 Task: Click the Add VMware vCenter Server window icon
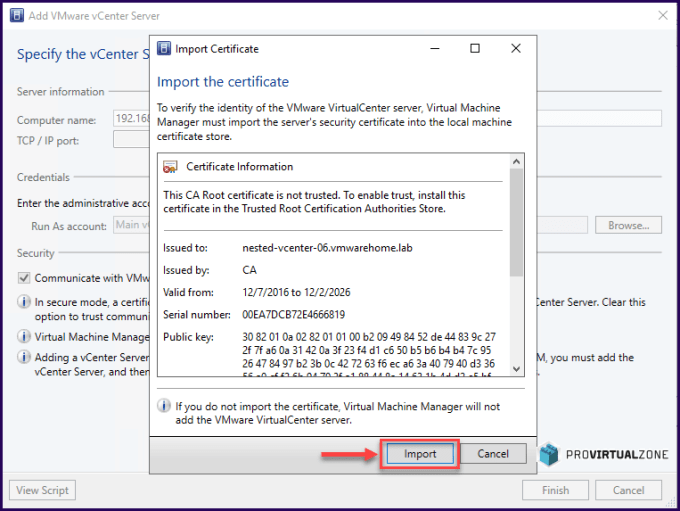pos(17,16)
